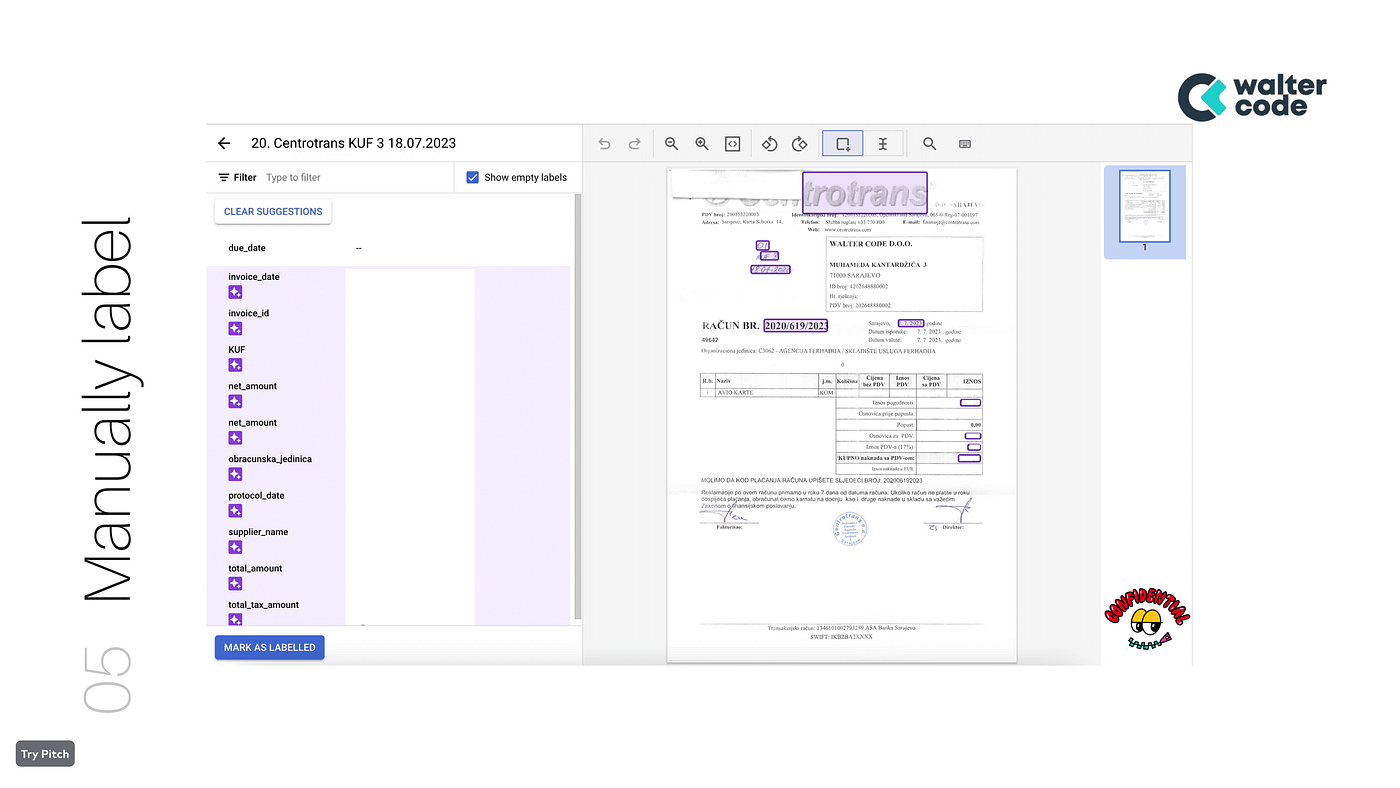1400x788 pixels.
Task: Go back using the arrow beside the document title
Action: 223,143
